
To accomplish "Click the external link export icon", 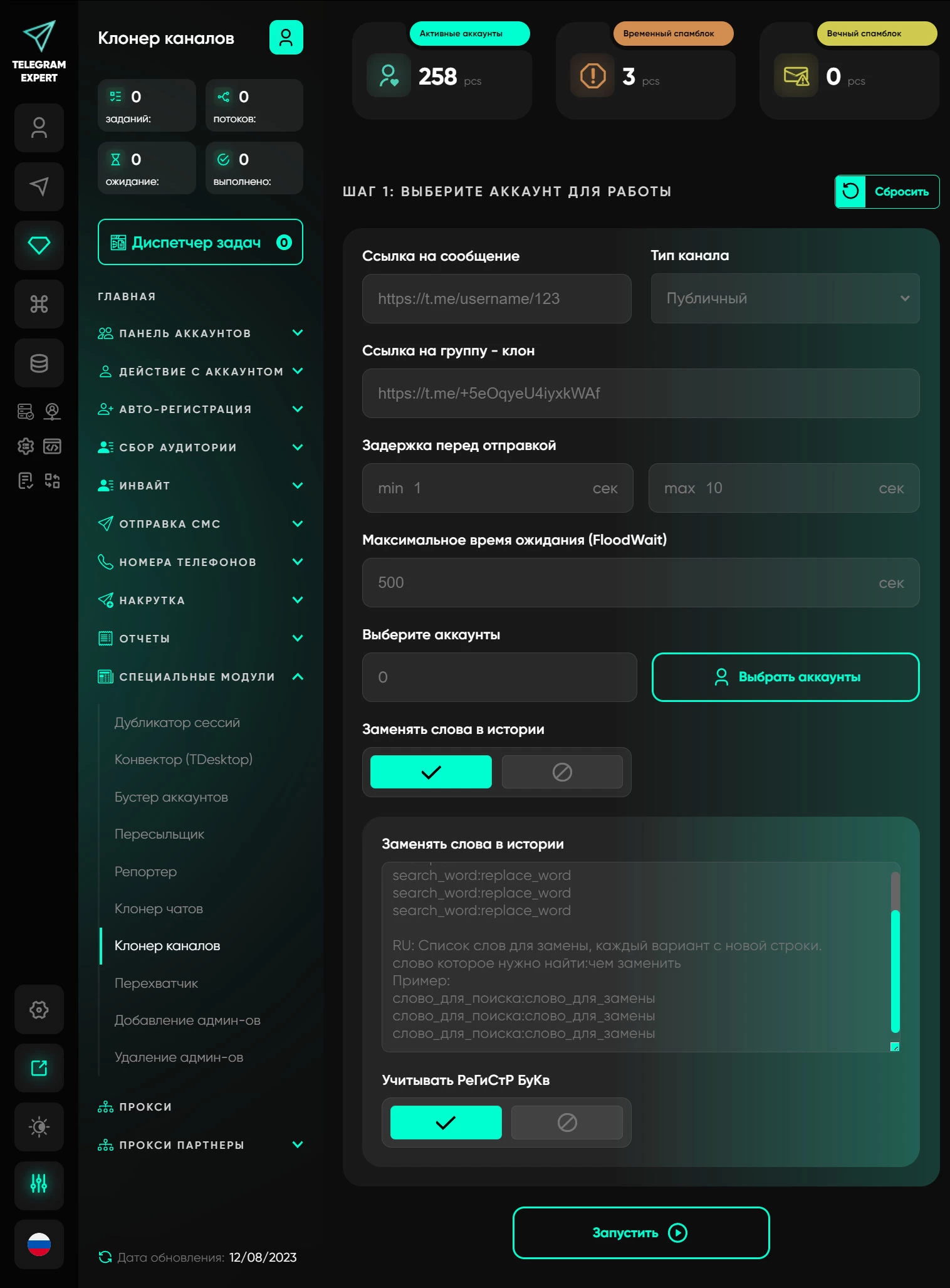I will click(x=39, y=1068).
